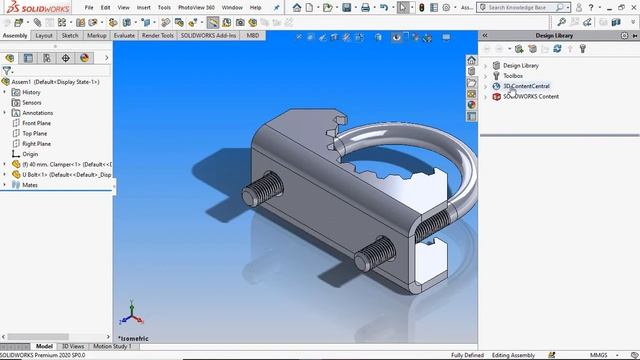Image resolution: width=640 pixels, height=360 pixels.
Task: Open the DimXpertManager crosshair tab icon
Action: click(66, 58)
